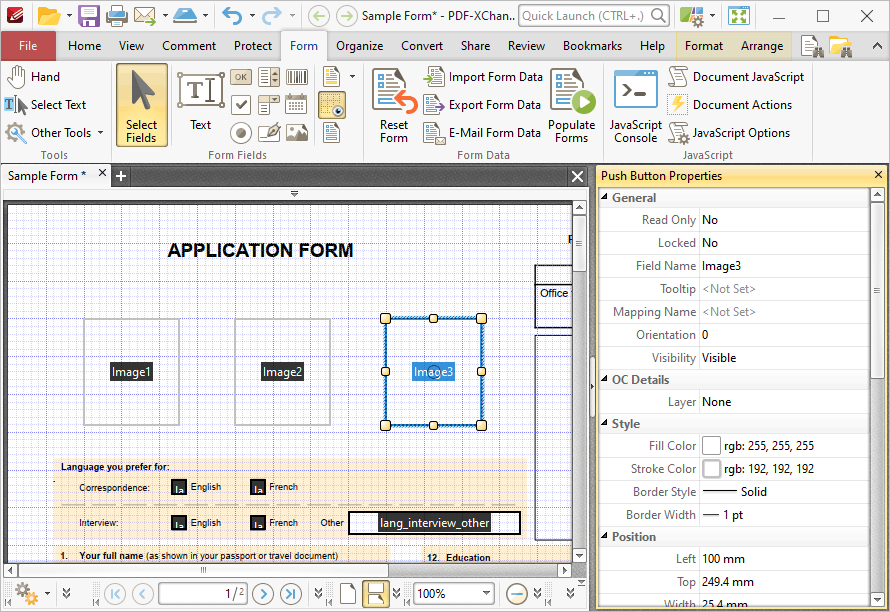The height and width of the screenshot is (612, 890).
Task: Click the page number input box
Action: [203, 594]
